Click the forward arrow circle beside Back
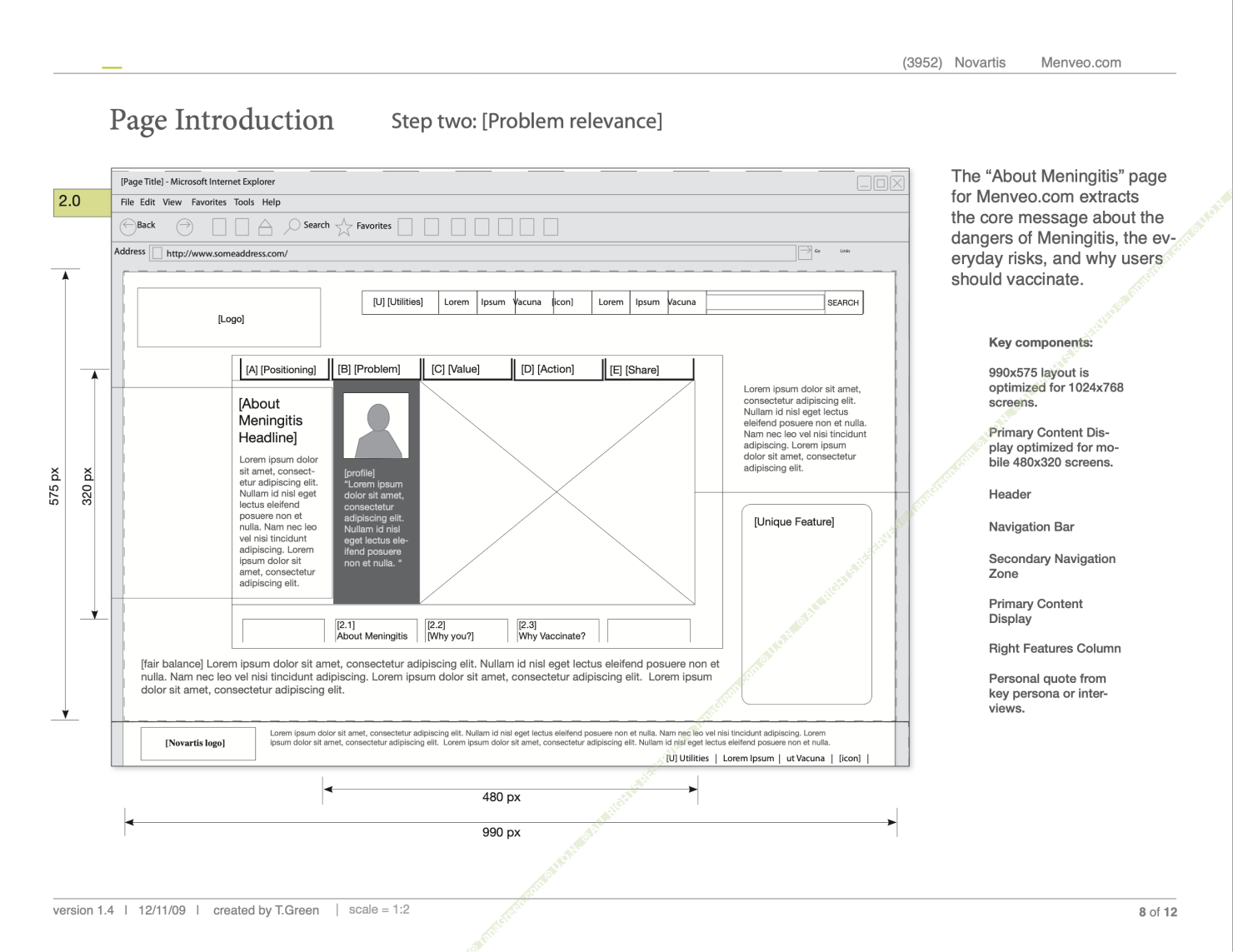1233x952 pixels. coord(185,227)
